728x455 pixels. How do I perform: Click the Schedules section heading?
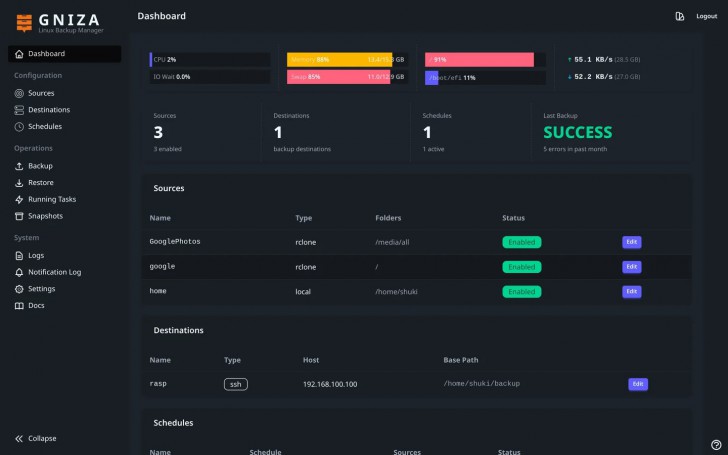173,423
